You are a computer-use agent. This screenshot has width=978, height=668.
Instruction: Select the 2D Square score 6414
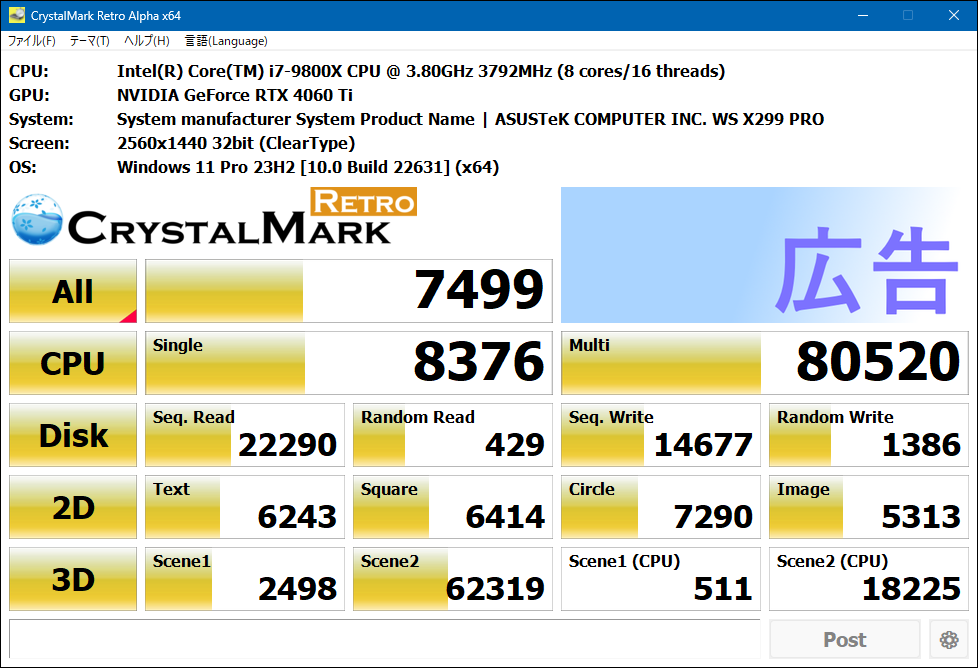click(x=453, y=507)
